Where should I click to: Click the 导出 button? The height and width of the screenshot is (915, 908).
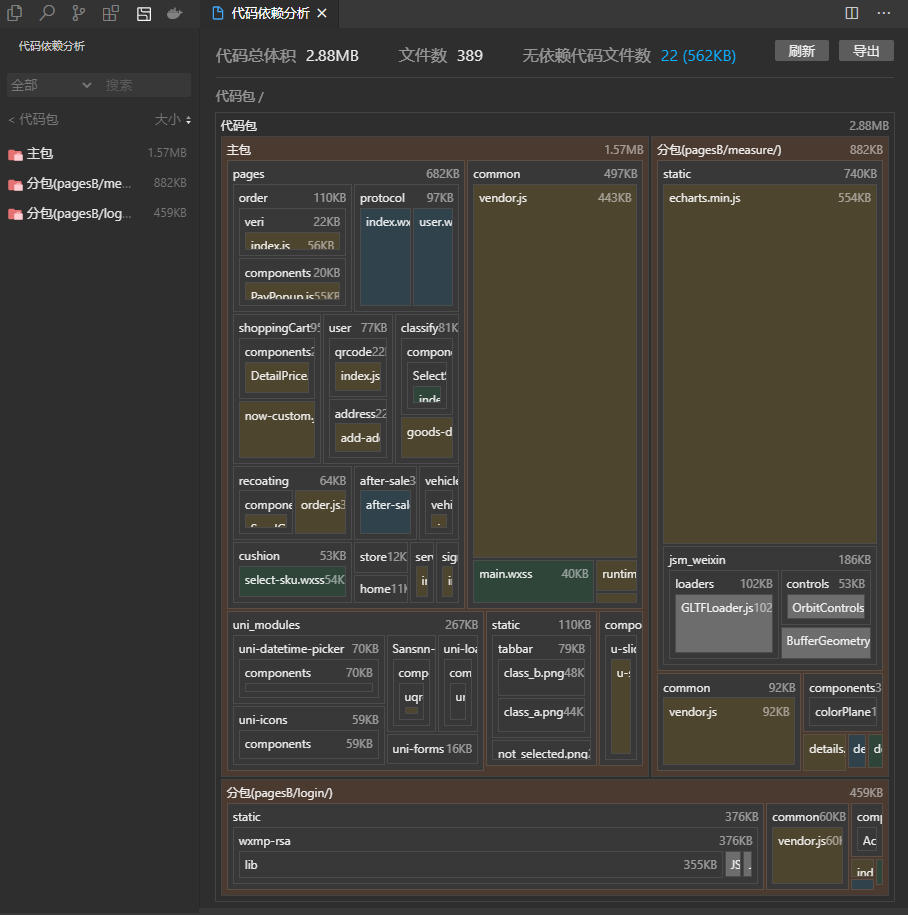coord(866,51)
